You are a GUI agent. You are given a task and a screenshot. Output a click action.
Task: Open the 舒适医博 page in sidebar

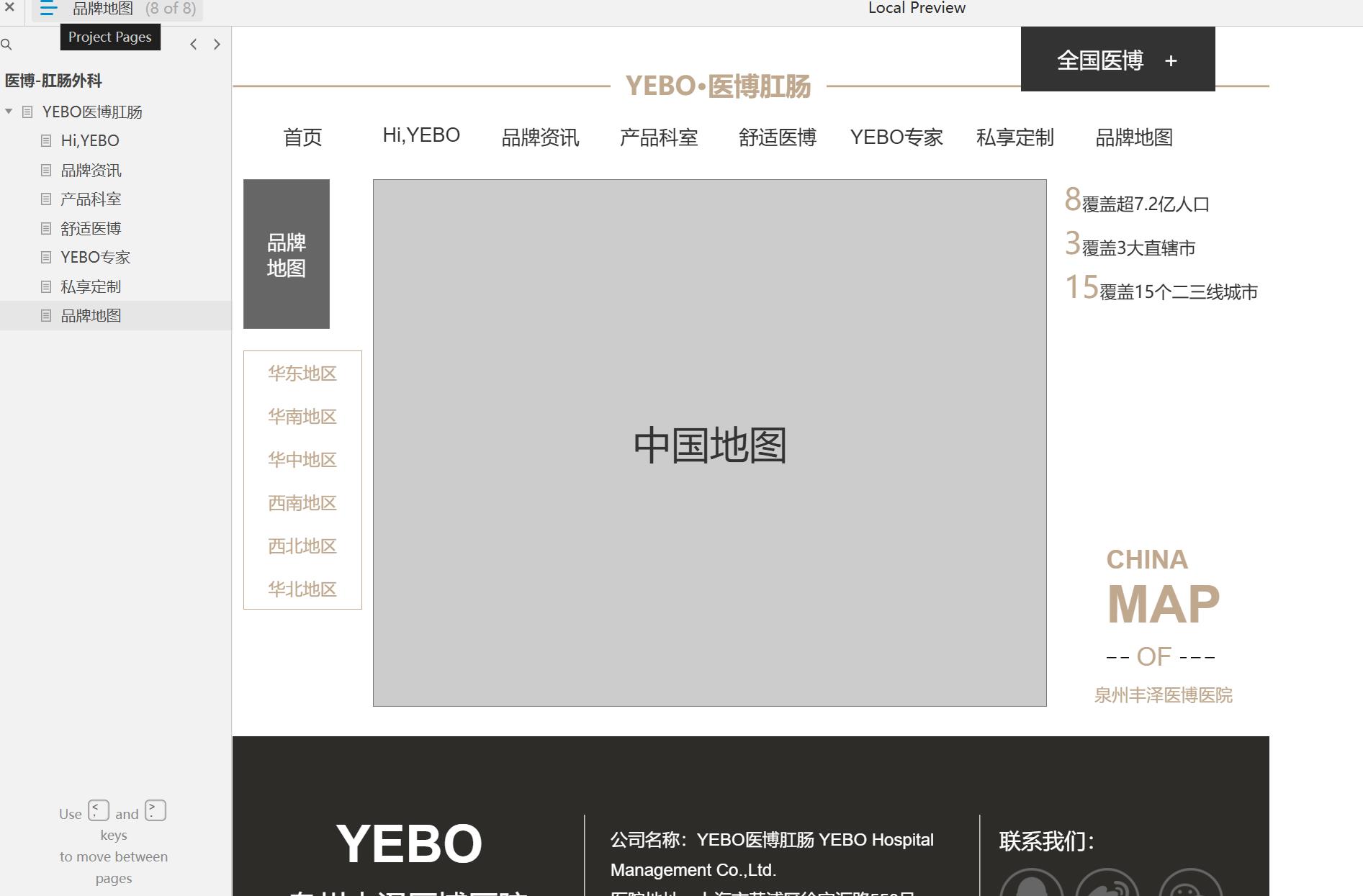coord(91,229)
